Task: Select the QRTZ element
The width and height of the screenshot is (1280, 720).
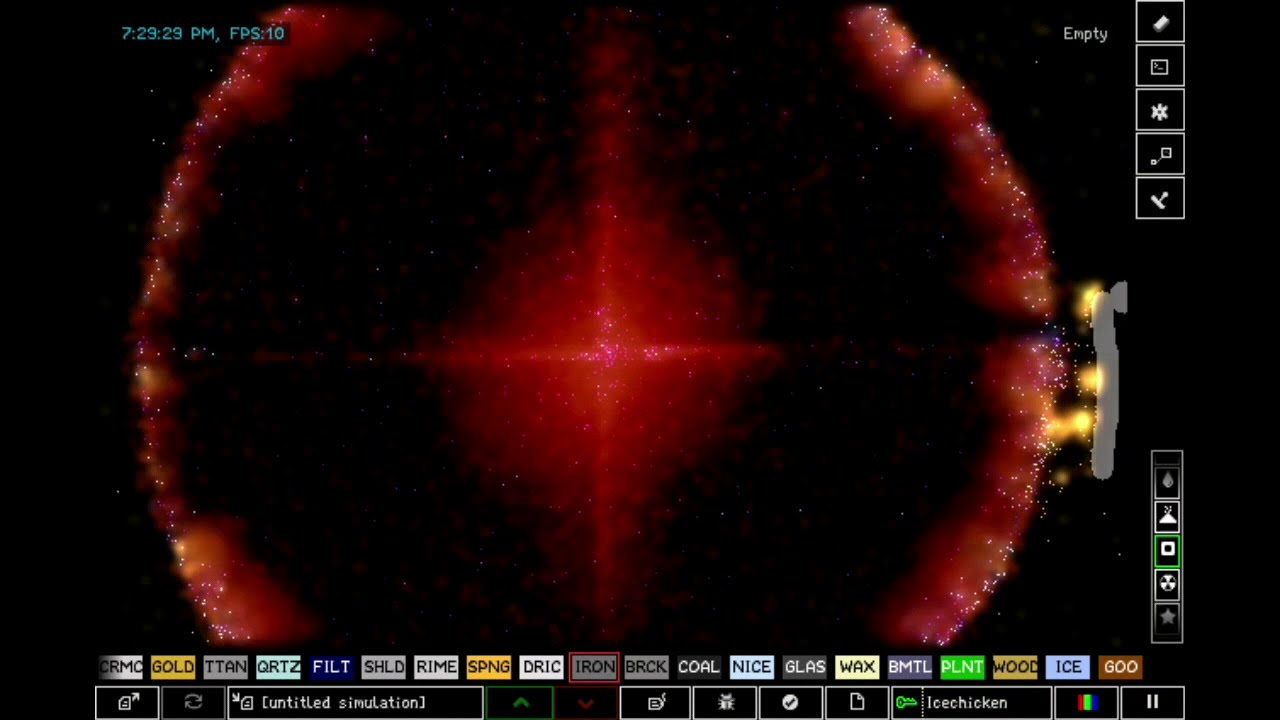Action: click(278, 667)
